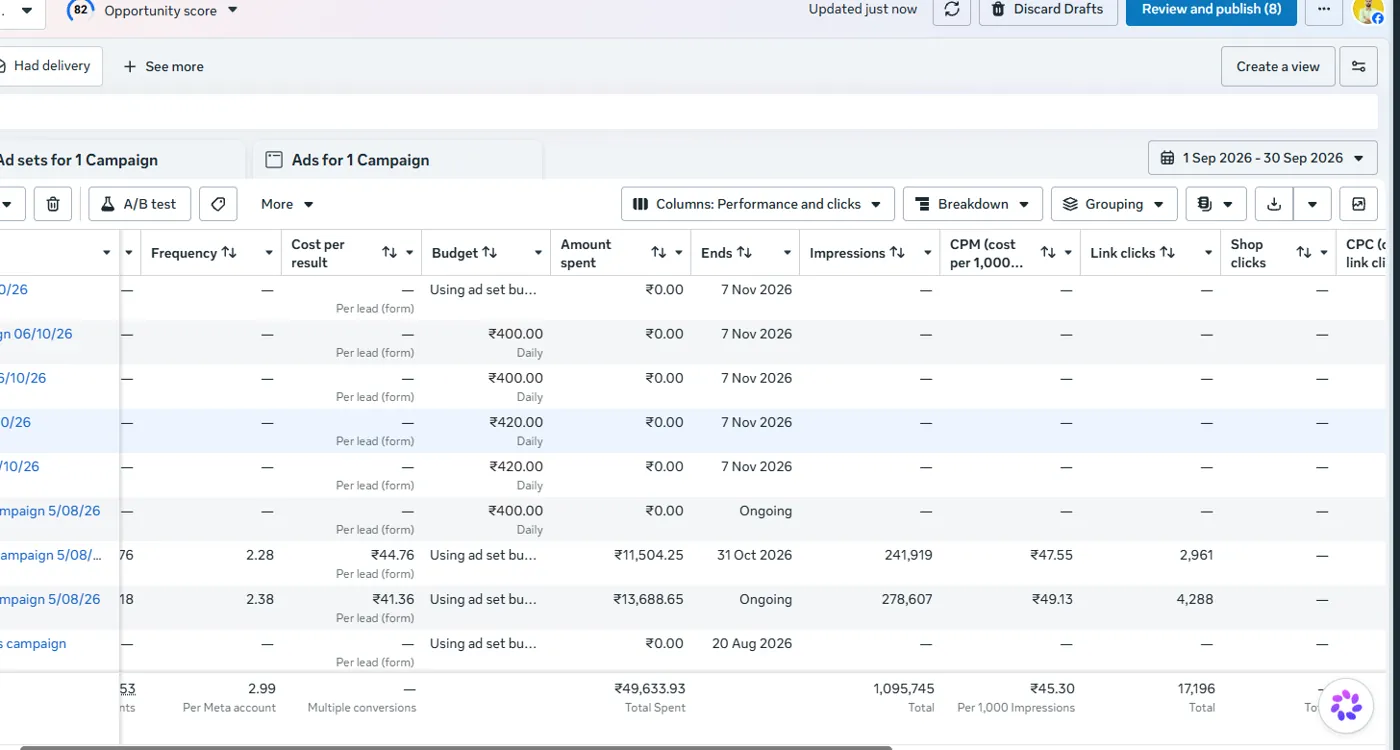Expand the Grouping dropdown

click(1114, 204)
